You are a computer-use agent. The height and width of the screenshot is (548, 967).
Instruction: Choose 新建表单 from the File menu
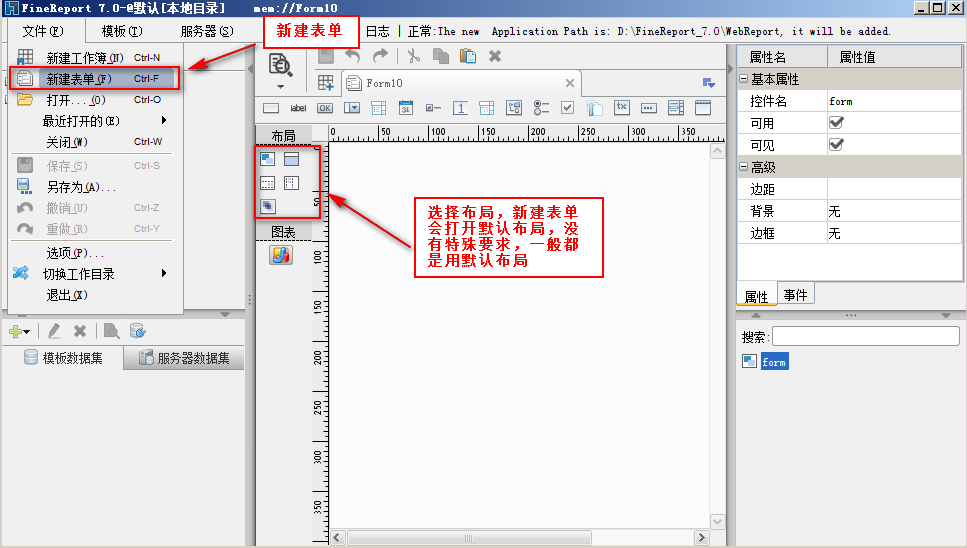click(x=96, y=79)
